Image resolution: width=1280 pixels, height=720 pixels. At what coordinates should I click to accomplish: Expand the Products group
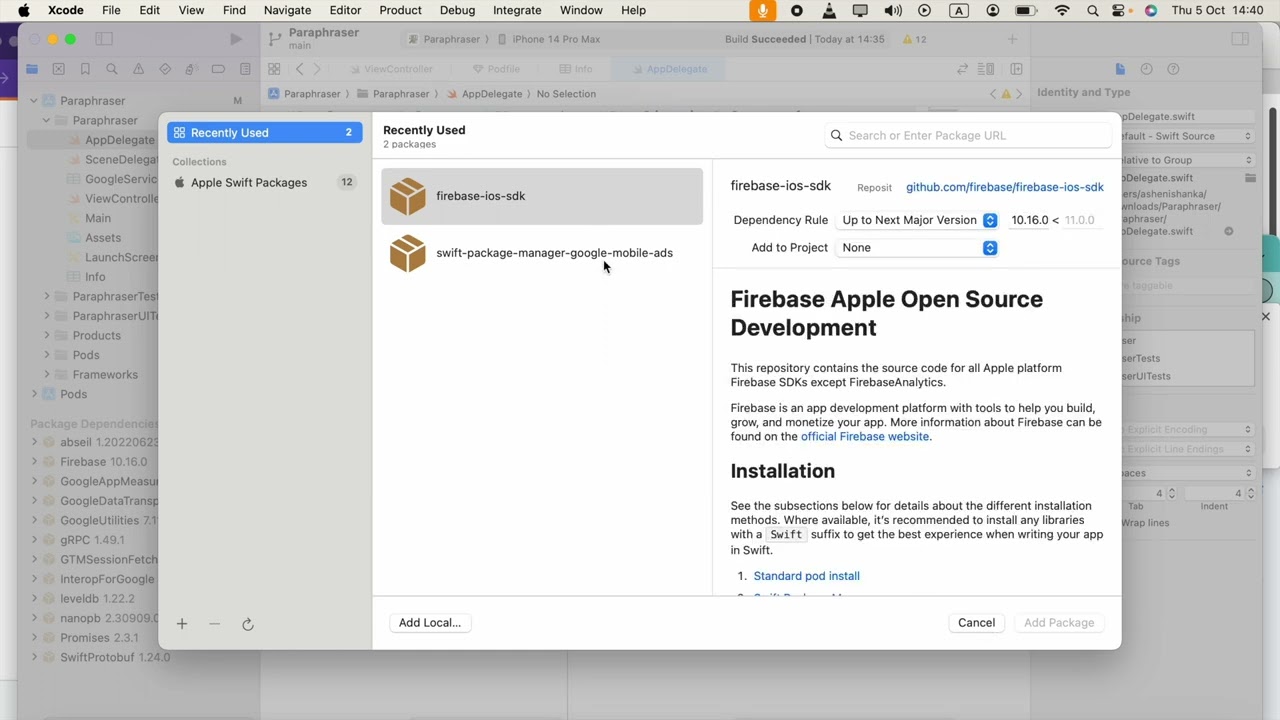47,335
